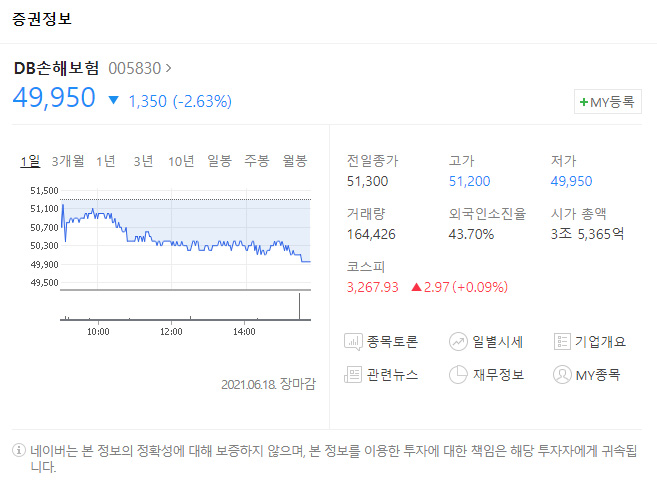
Task: Click the tall volume bar near close
Action: (x=300, y=306)
